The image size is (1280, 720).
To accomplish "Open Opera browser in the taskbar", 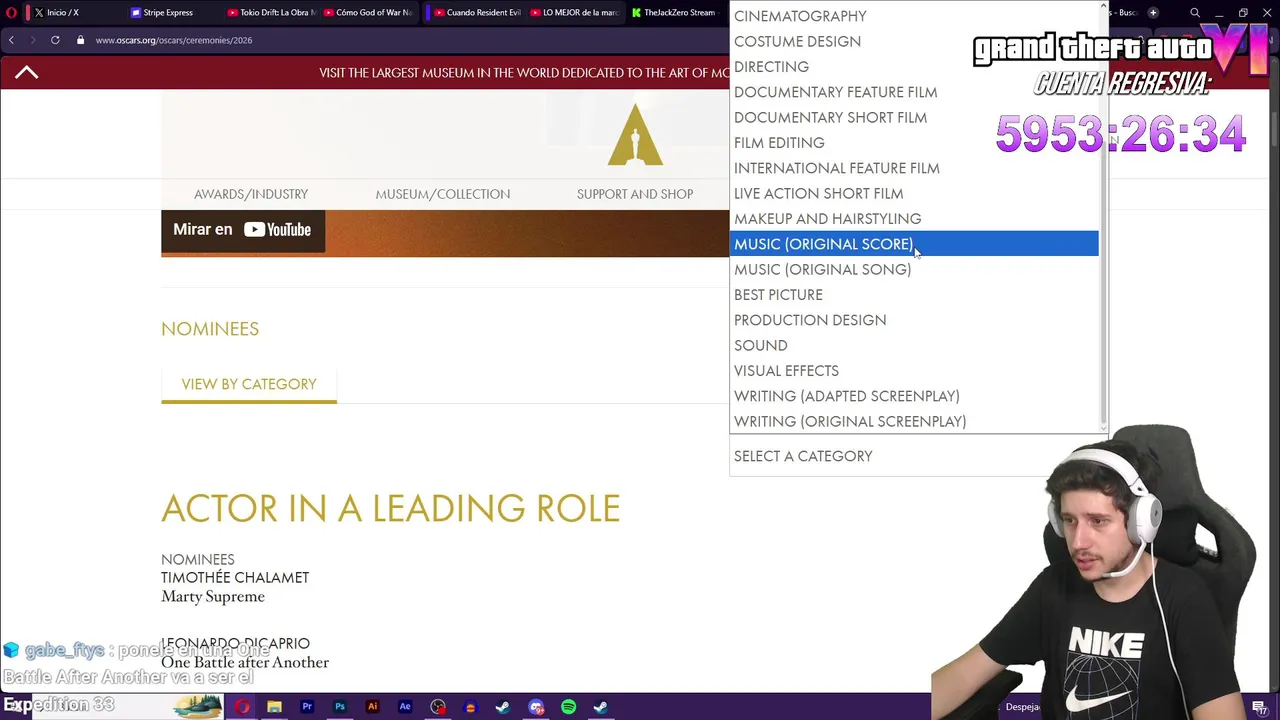I will [x=242, y=707].
